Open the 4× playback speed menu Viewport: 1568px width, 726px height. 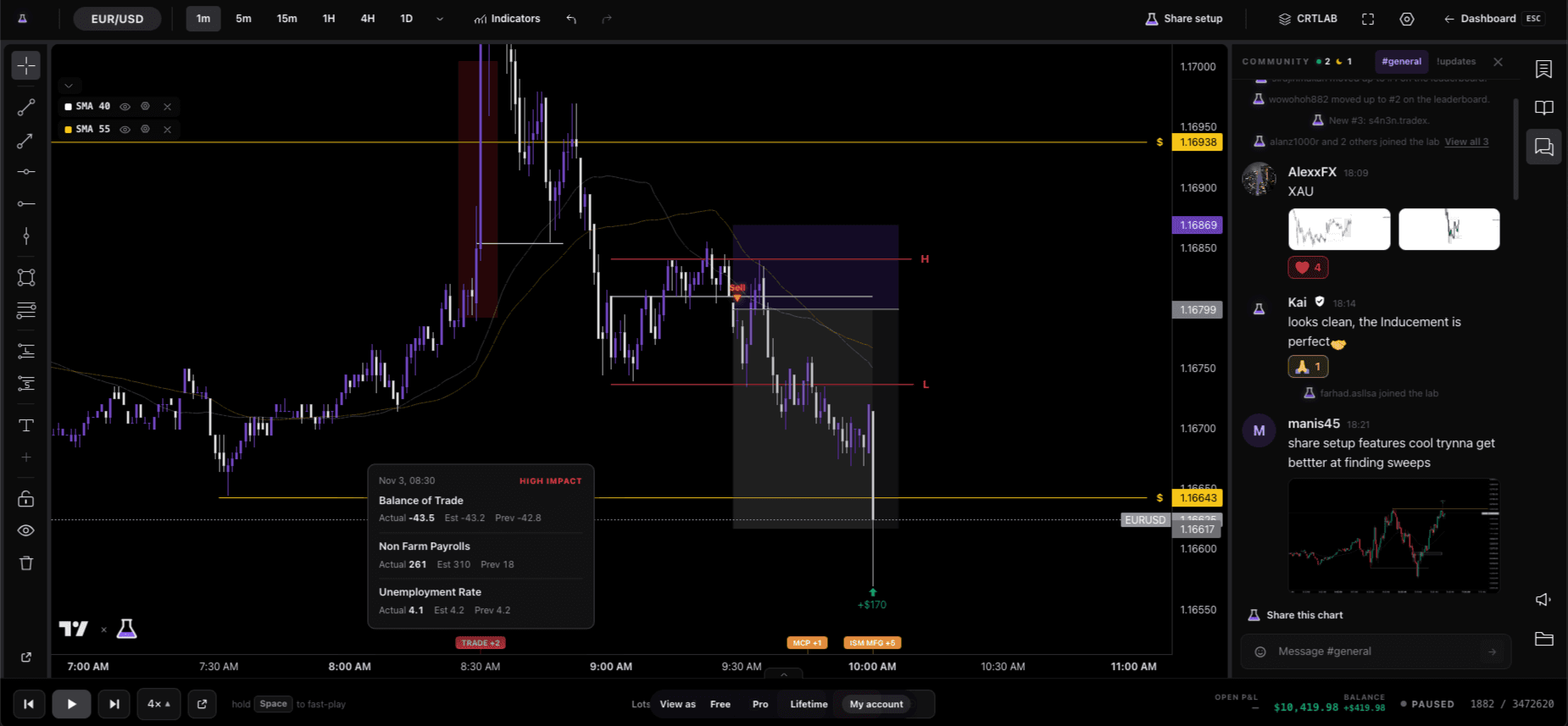pos(158,704)
